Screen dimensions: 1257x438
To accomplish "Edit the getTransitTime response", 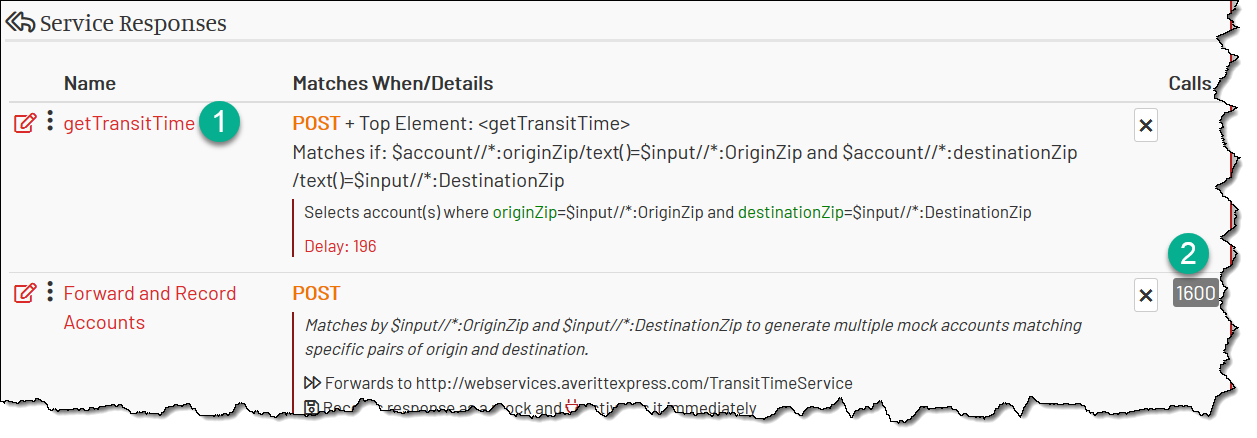I will [25, 124].
